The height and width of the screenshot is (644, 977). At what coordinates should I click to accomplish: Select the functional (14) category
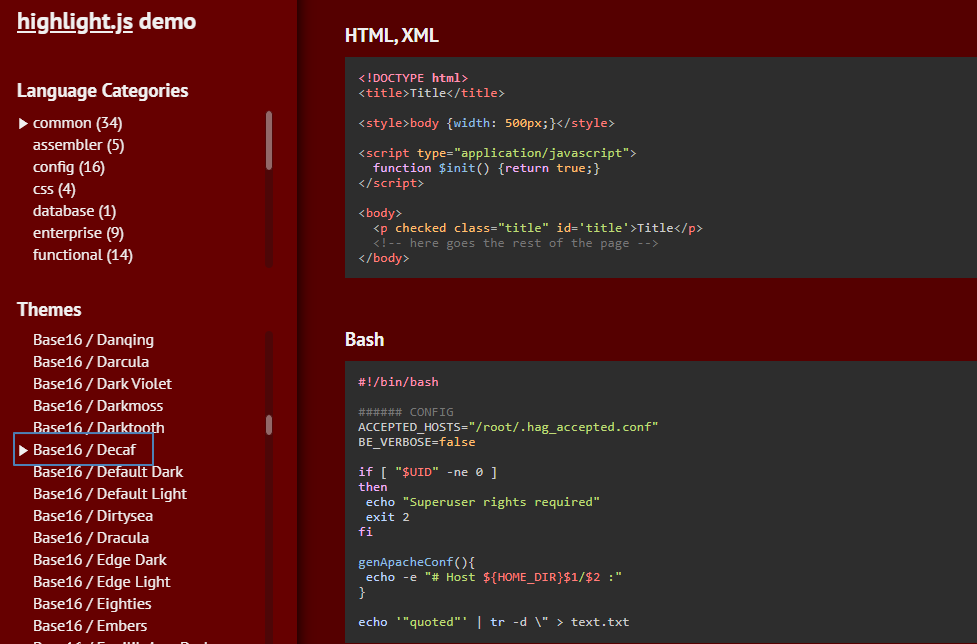[83, 255]
